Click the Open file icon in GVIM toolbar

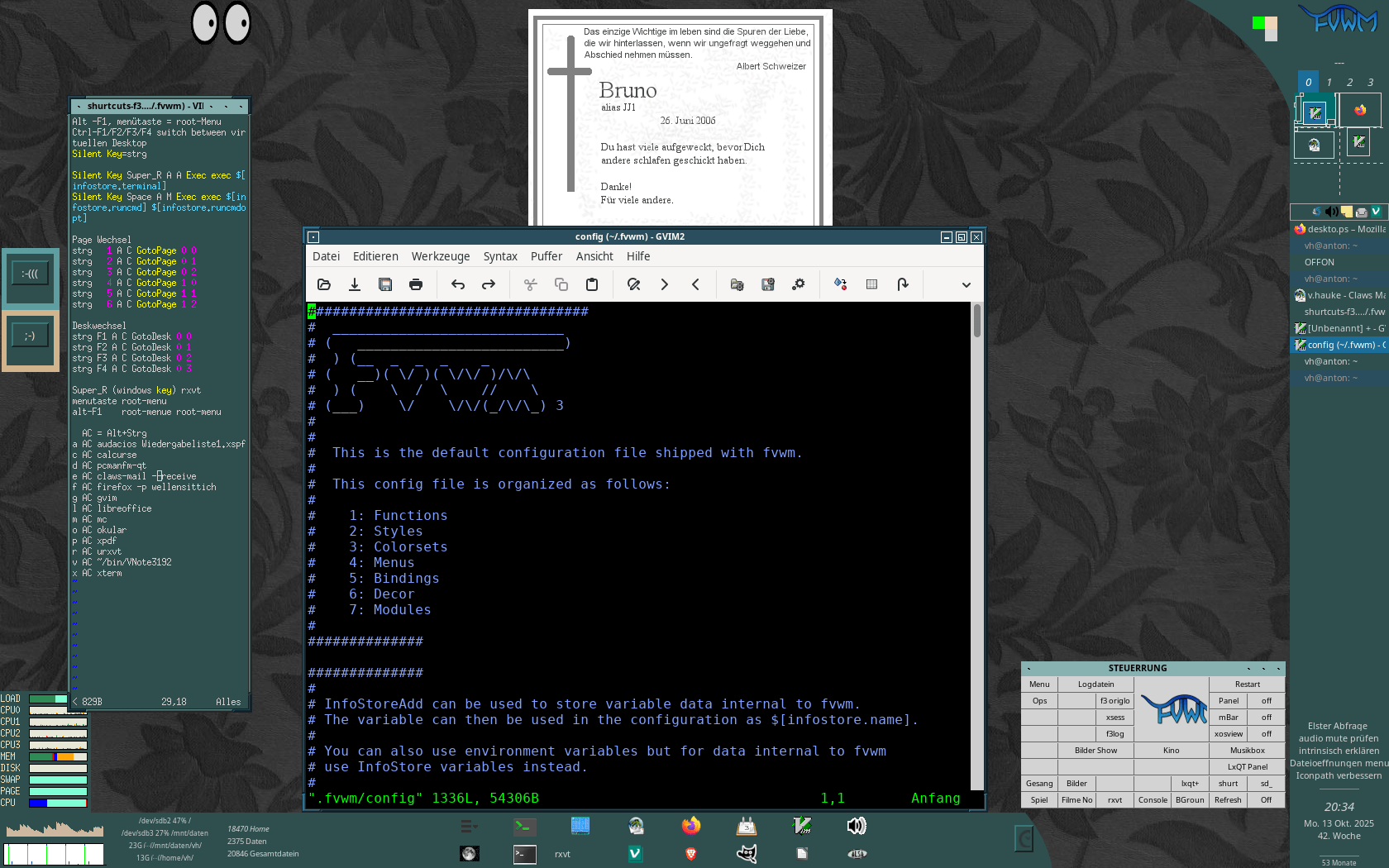pos(324,284)
